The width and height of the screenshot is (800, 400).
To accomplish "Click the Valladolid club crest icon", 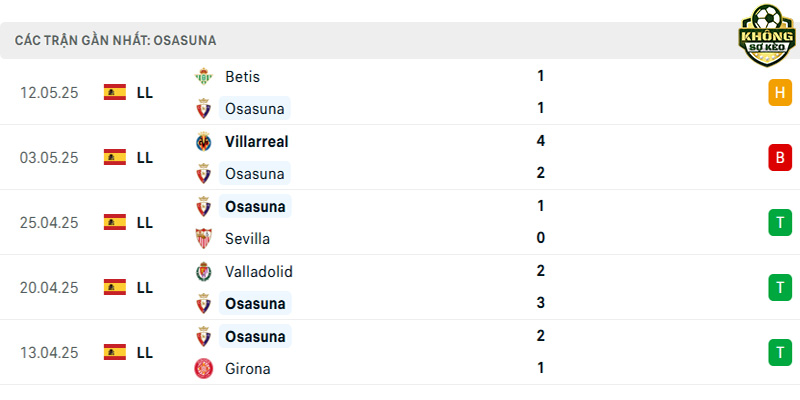I will click(204, 271).
